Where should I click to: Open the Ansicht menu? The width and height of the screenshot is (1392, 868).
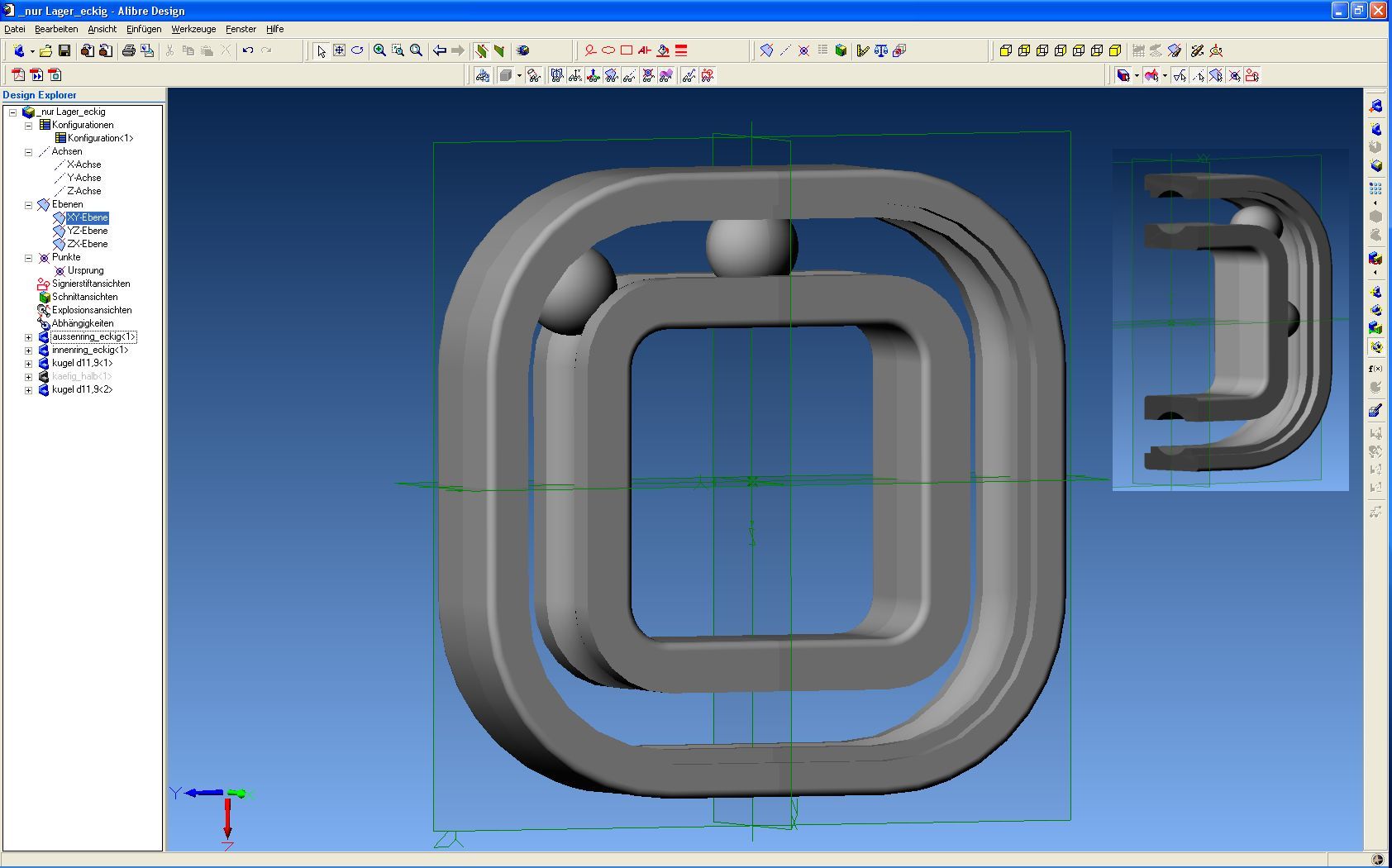(x=102, y=29)
